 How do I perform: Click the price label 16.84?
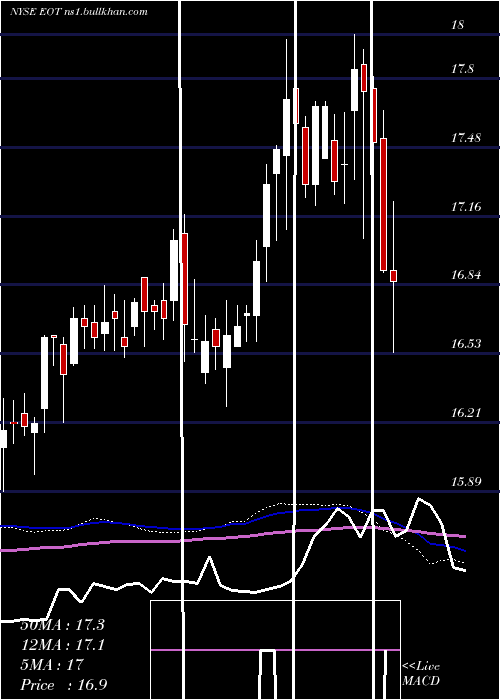click(466, 275)
